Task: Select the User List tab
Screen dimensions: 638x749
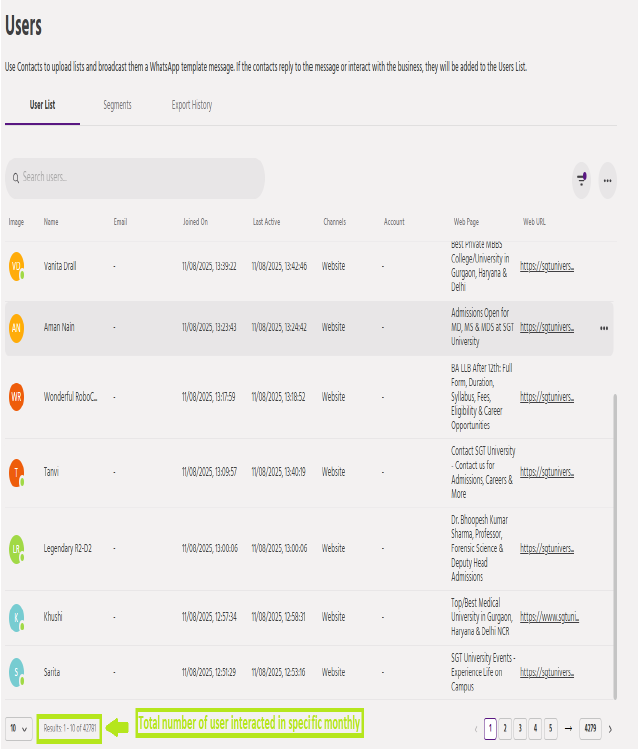Action: [x=42, y=105]
